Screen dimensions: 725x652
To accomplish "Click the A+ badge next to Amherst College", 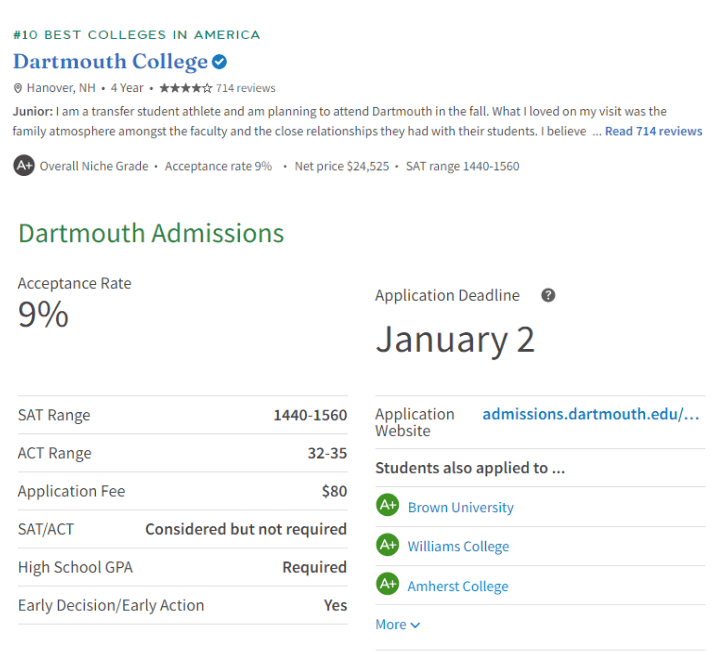I will pyautogui.click(x=387, y=584).
